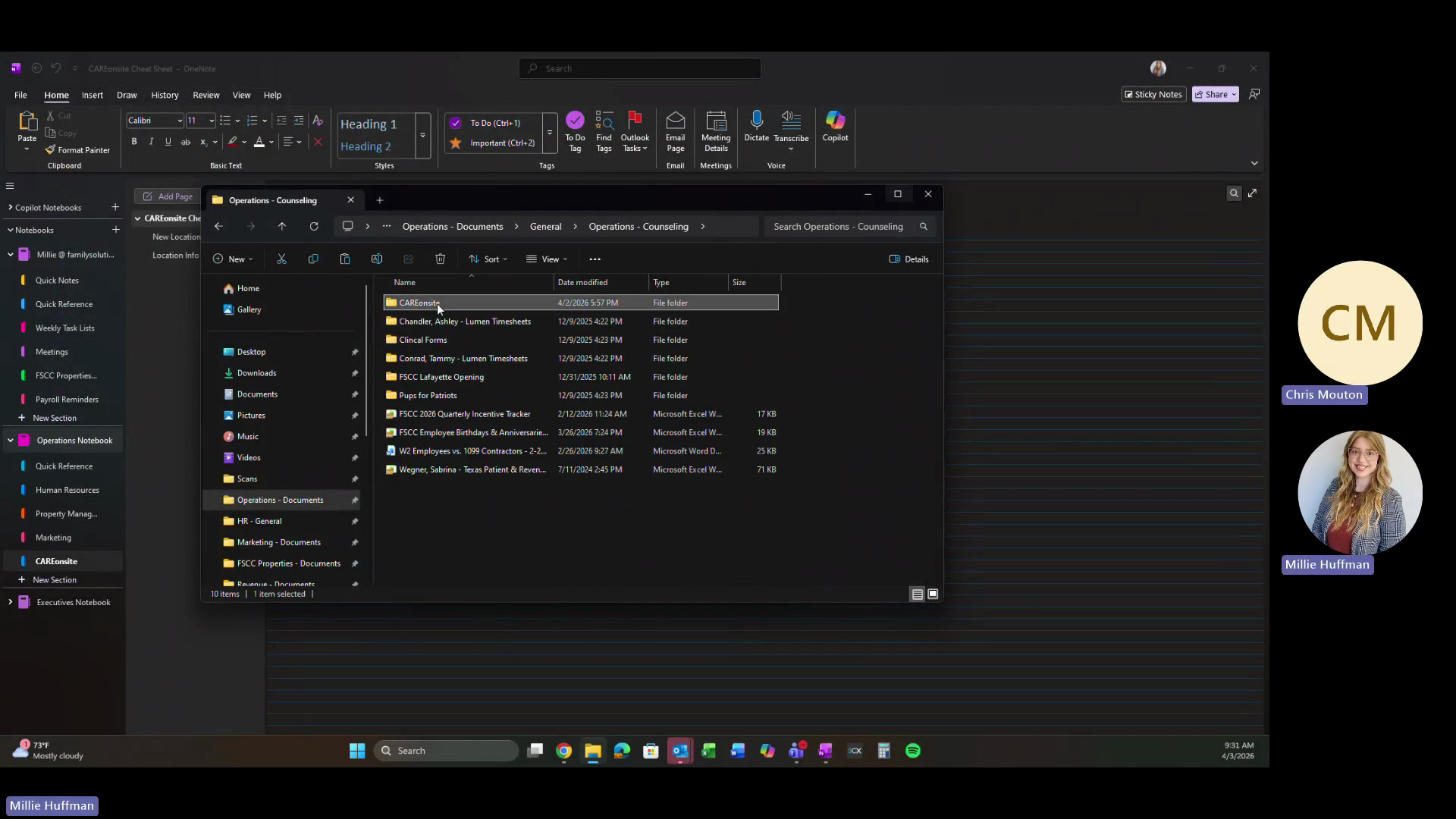Image resolution: width=1456 pixels, height=819 pixels.
Task: Click the General breadcrumb in File Explorer
Action: click(x=545, y=227)
